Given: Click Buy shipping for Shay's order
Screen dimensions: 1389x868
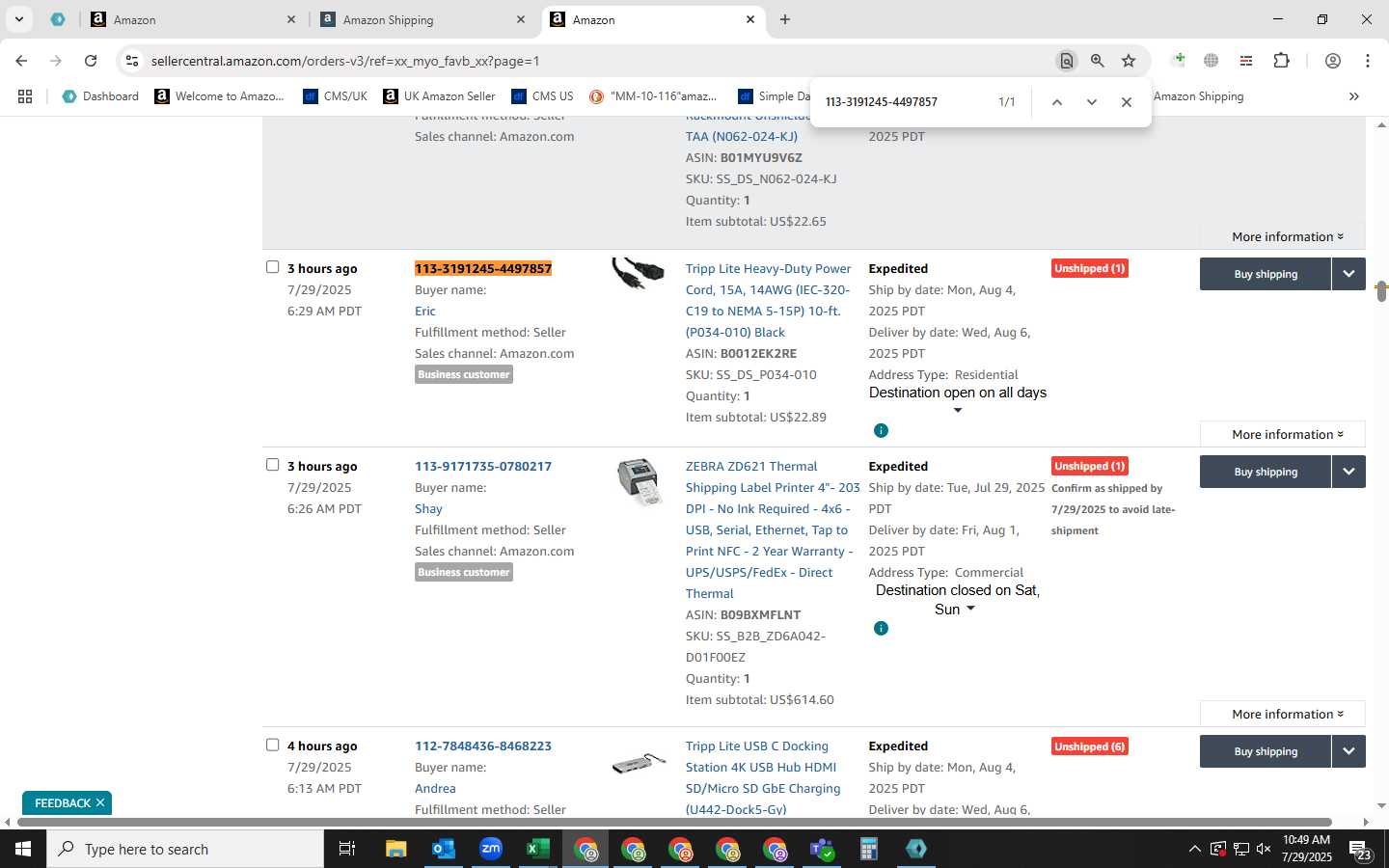Looking at the screenshot, I should click(1266, 472).
